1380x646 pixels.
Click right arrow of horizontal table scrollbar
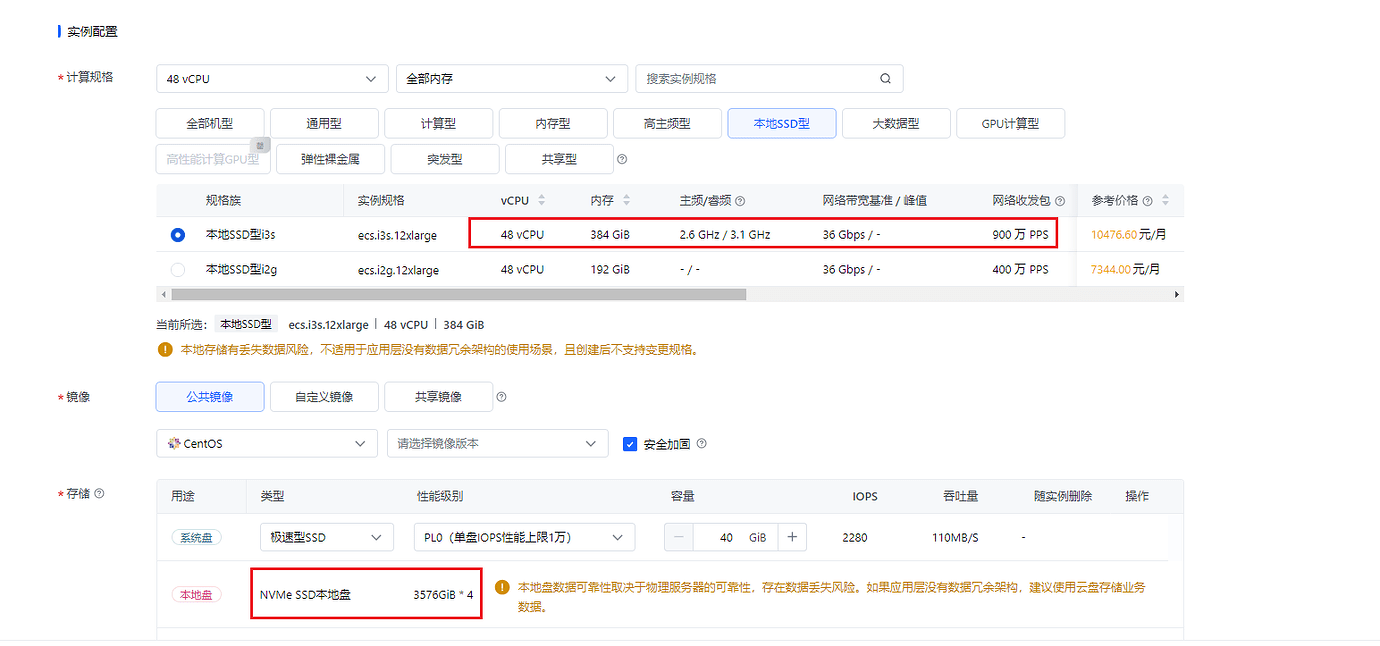click(x=1177, y=295)
